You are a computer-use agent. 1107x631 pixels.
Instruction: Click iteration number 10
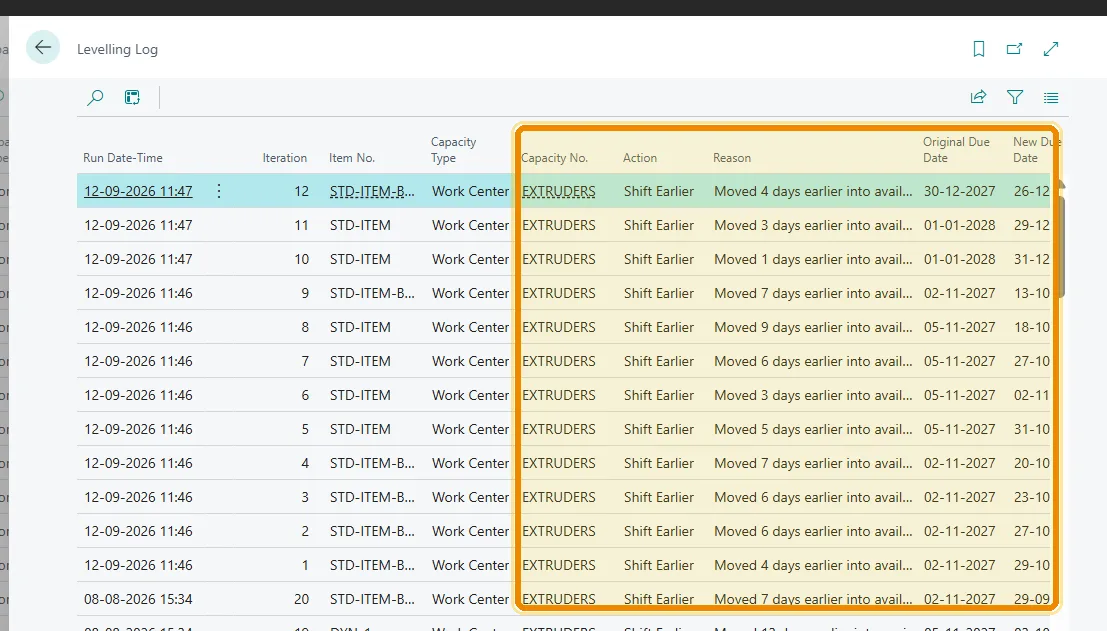click(x=301, y=259)
